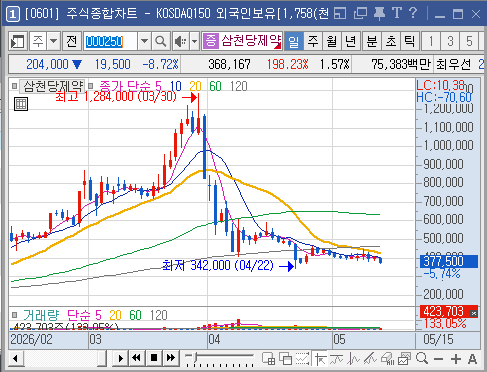Viewport: 487px width, 372px height.
Task: Toggle the 거래량 volume indicator checkbox
Action: (x=14, y=315)
